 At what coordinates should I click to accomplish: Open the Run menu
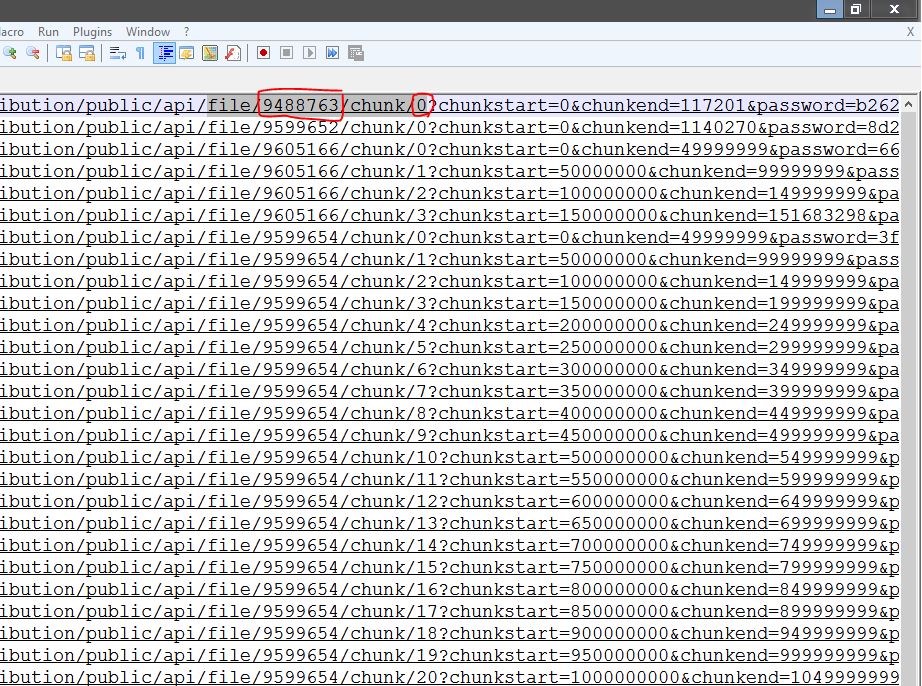48,32
